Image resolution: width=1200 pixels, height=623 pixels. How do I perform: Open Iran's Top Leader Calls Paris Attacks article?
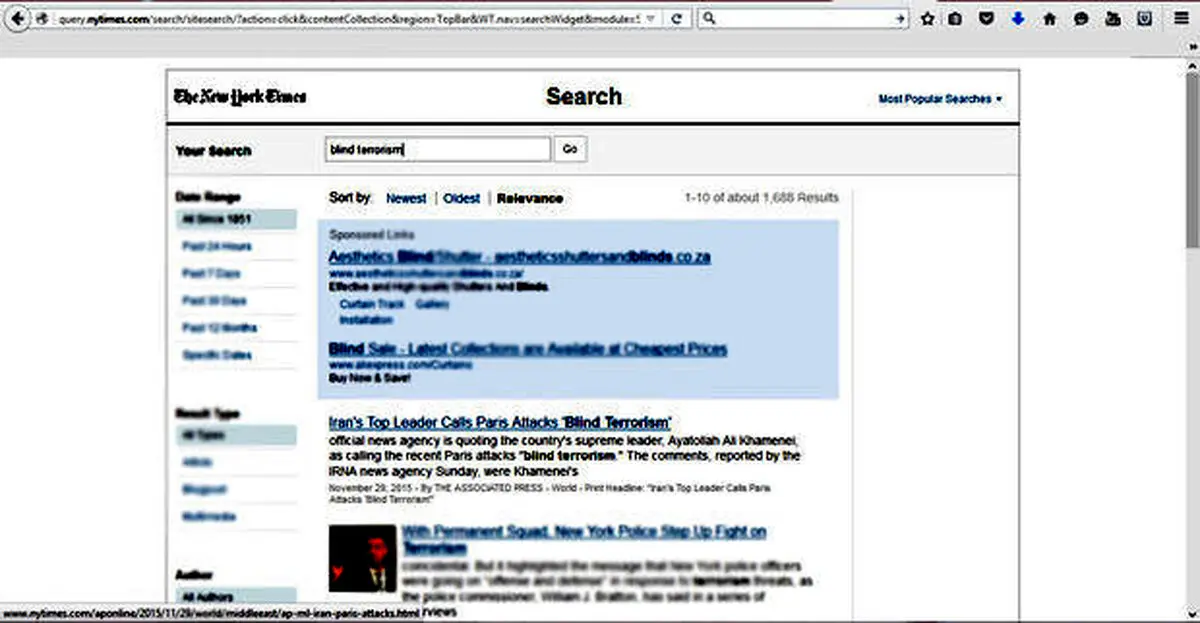coord(500,422)
